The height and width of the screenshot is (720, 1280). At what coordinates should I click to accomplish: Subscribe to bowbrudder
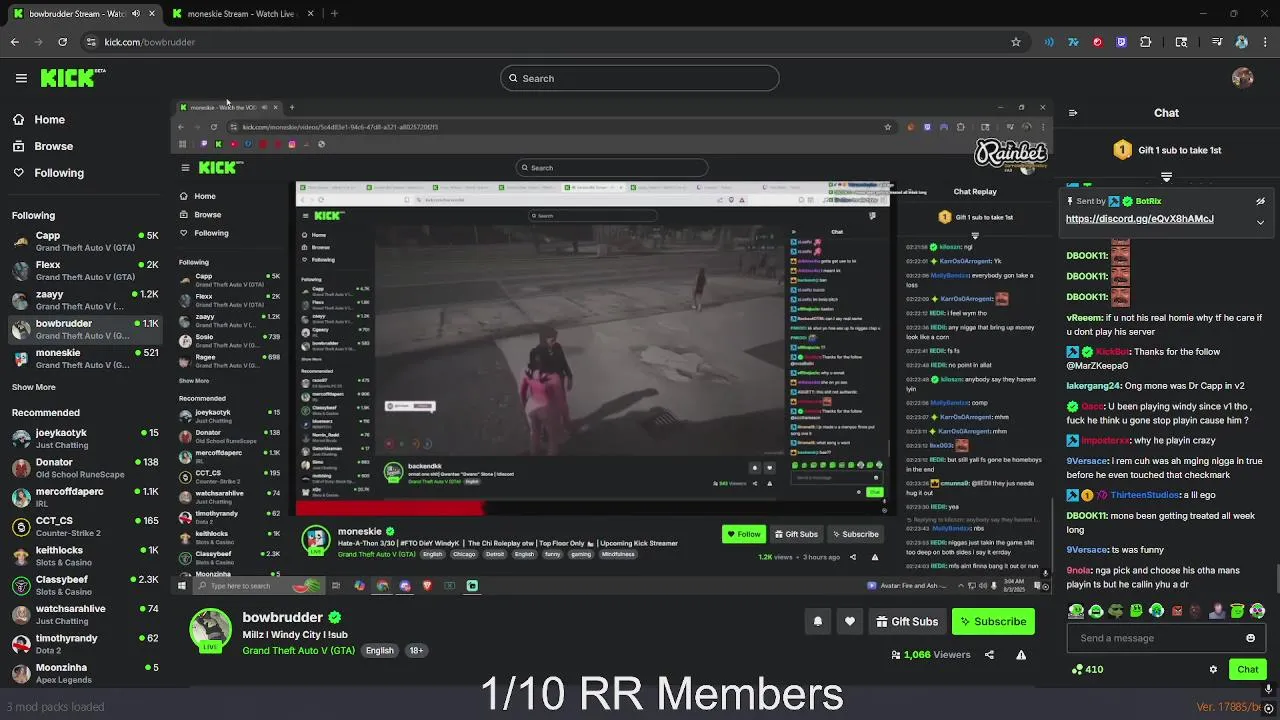993,621
